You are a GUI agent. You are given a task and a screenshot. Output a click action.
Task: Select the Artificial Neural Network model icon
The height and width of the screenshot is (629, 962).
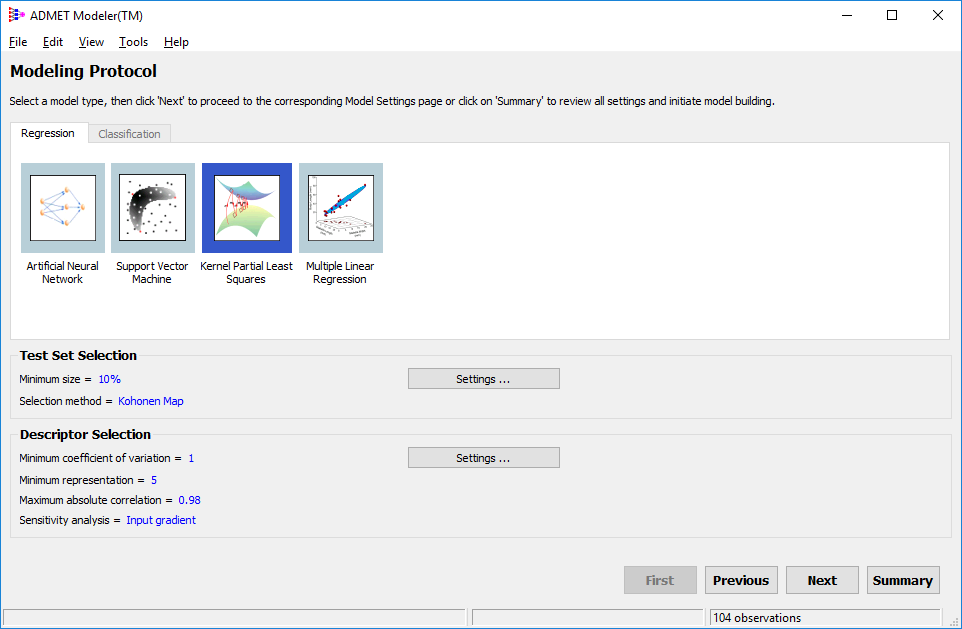63,208
